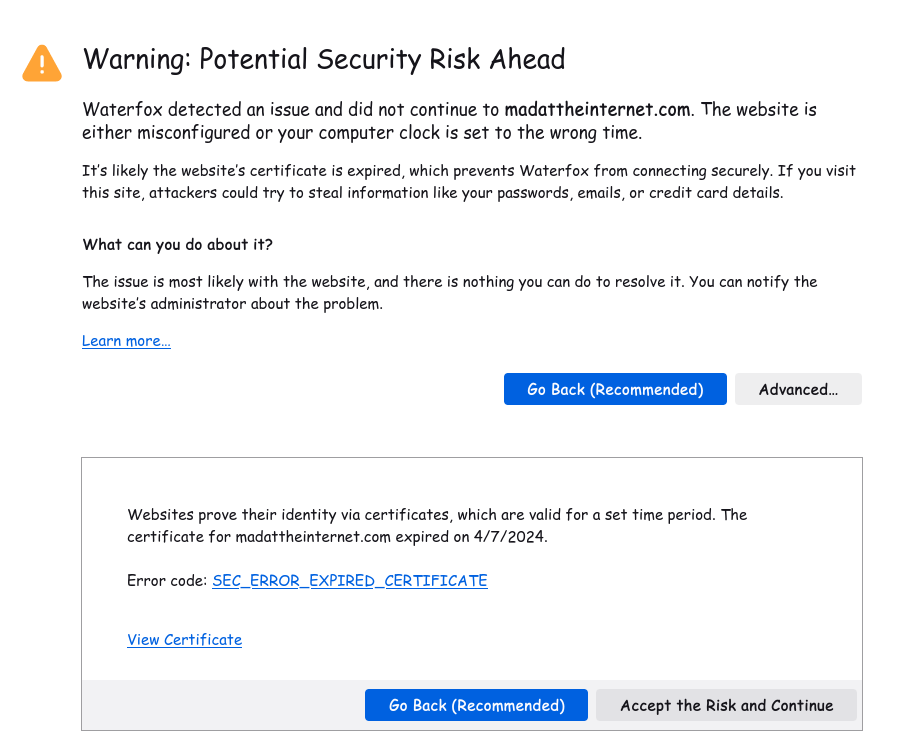The height and width of the screenshot is (755, 912).
Task: Click the Error code: label
Action: (167, 581)
